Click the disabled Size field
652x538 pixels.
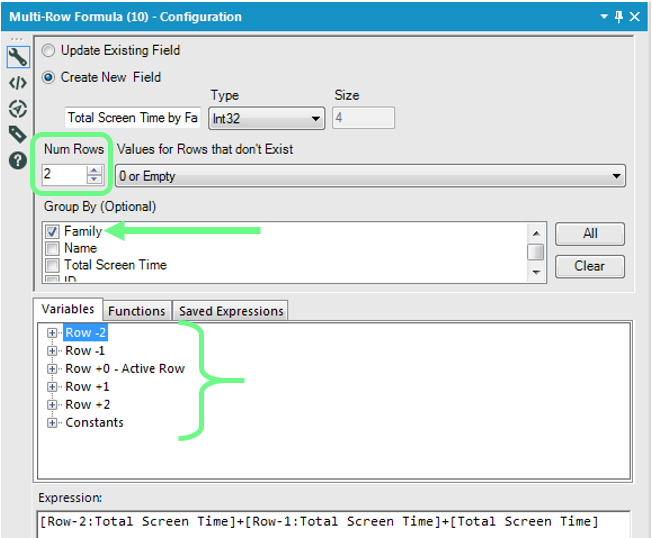[363, 118]
